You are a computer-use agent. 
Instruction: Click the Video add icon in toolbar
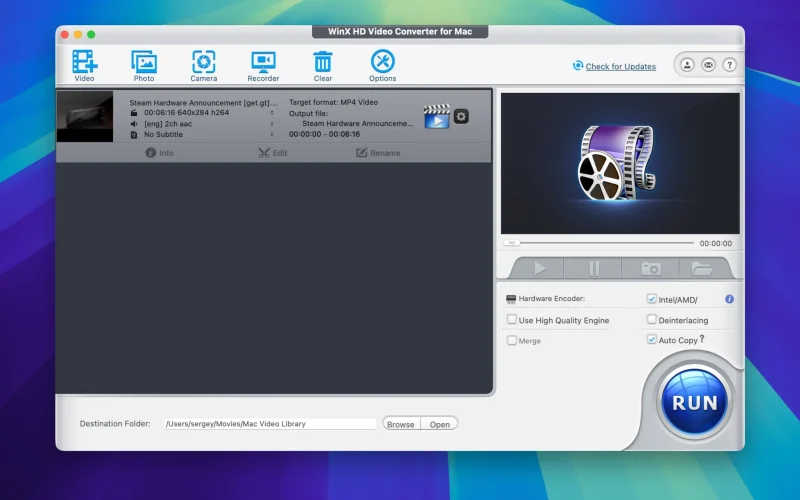pyautogui.click(x=84, y=65)
